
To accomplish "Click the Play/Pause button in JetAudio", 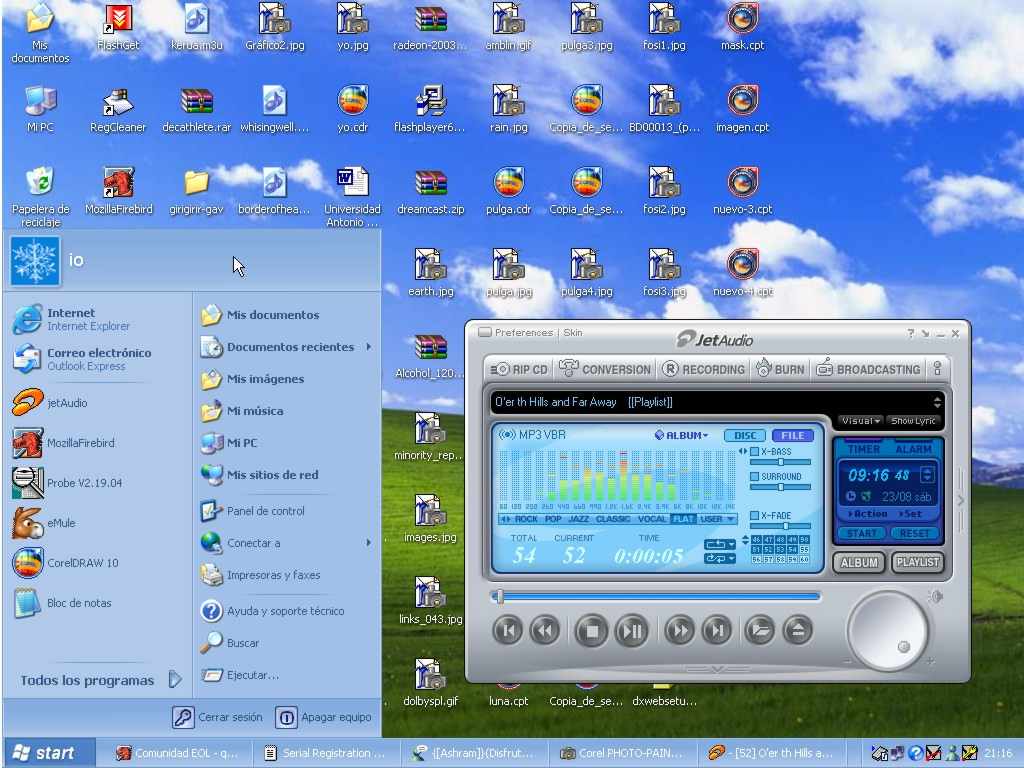I will pyautogui.click(x=632, y=630).
